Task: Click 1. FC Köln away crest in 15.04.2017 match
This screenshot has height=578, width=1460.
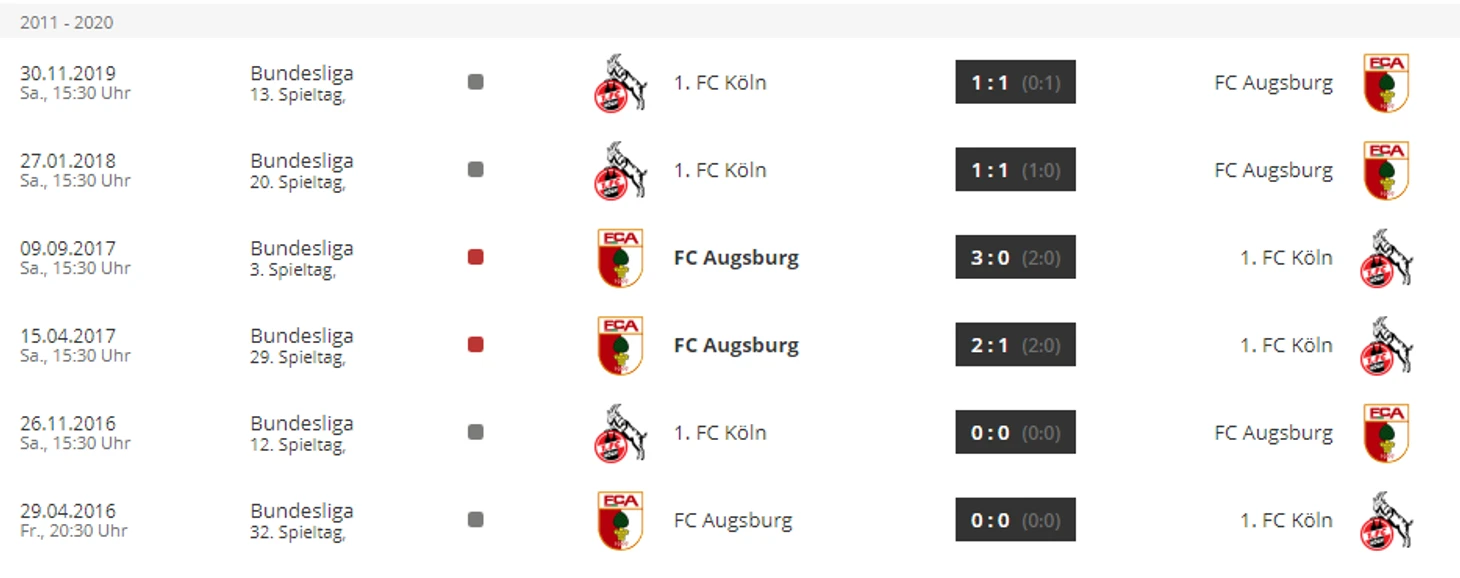Action: click(1386, 345)
